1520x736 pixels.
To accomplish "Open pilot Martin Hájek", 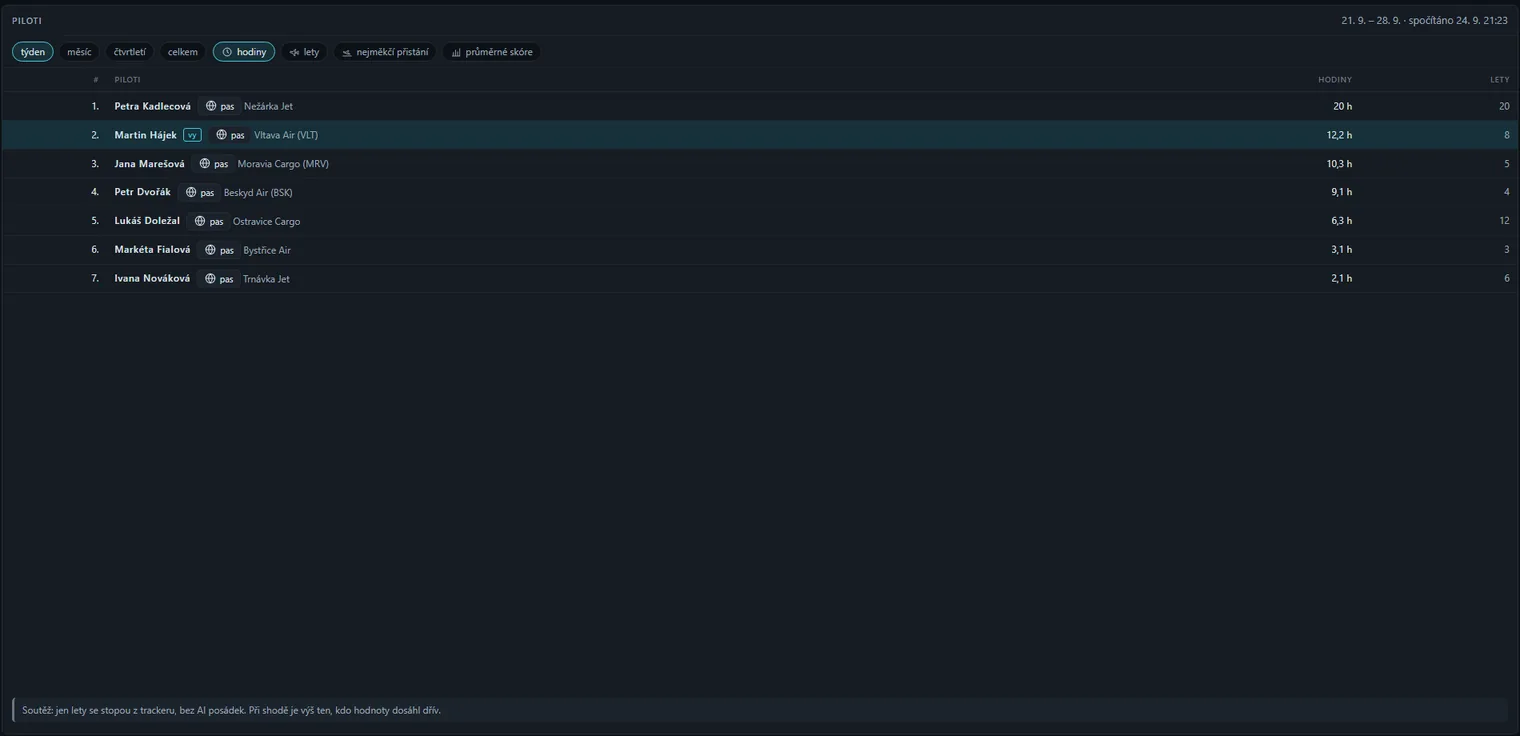I will tap(146, 135).
